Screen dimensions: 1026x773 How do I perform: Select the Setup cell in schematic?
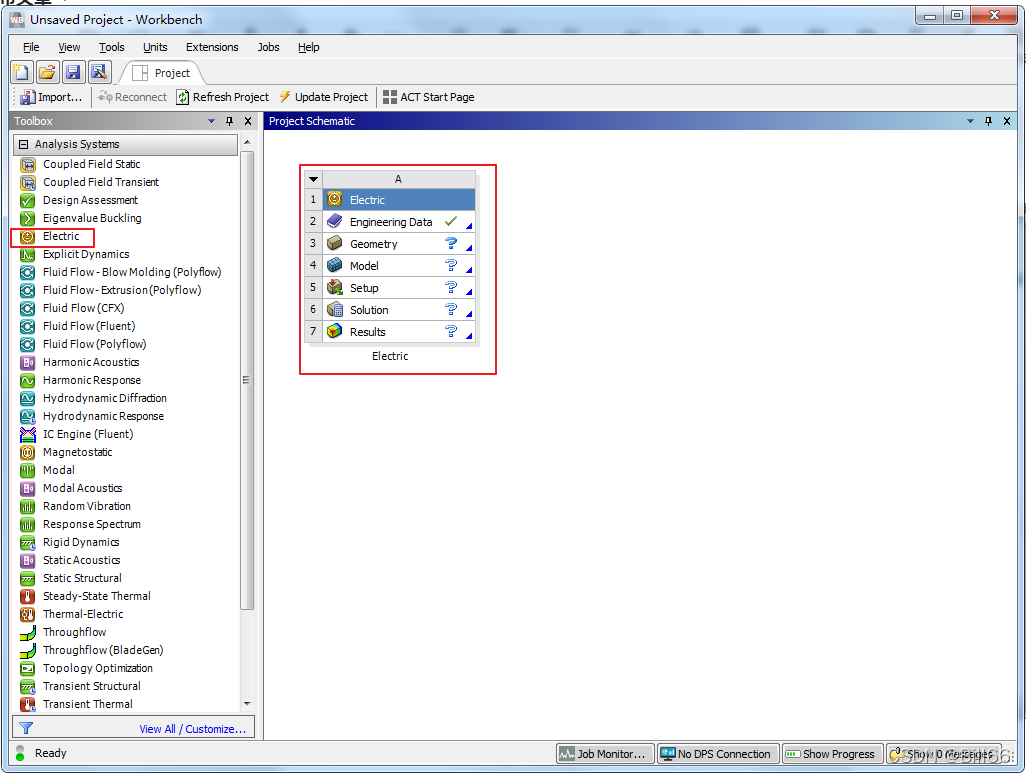tap(398, 288)
